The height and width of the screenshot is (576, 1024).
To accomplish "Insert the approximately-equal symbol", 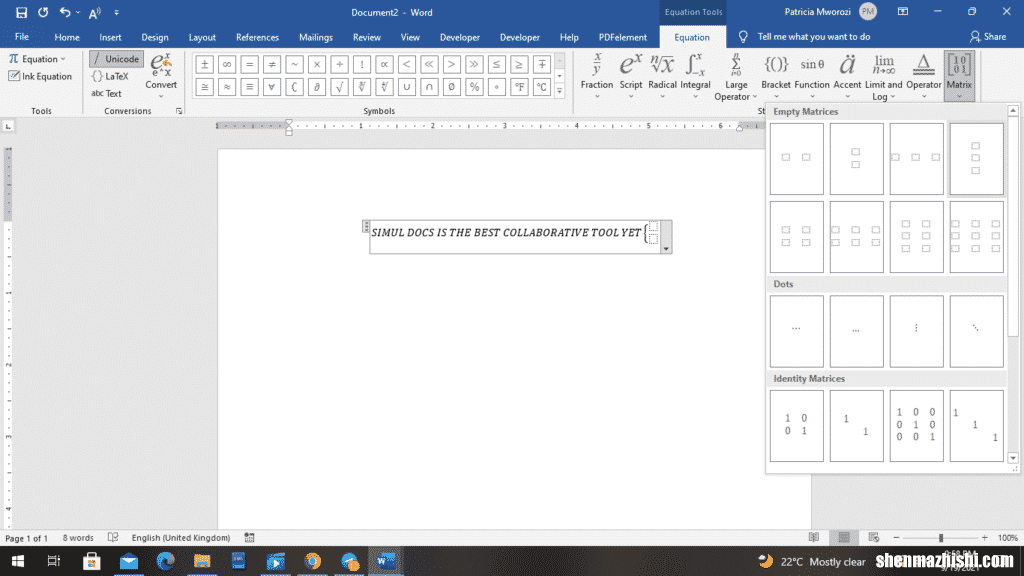I will pyautogui.click(x=227, y=87).
